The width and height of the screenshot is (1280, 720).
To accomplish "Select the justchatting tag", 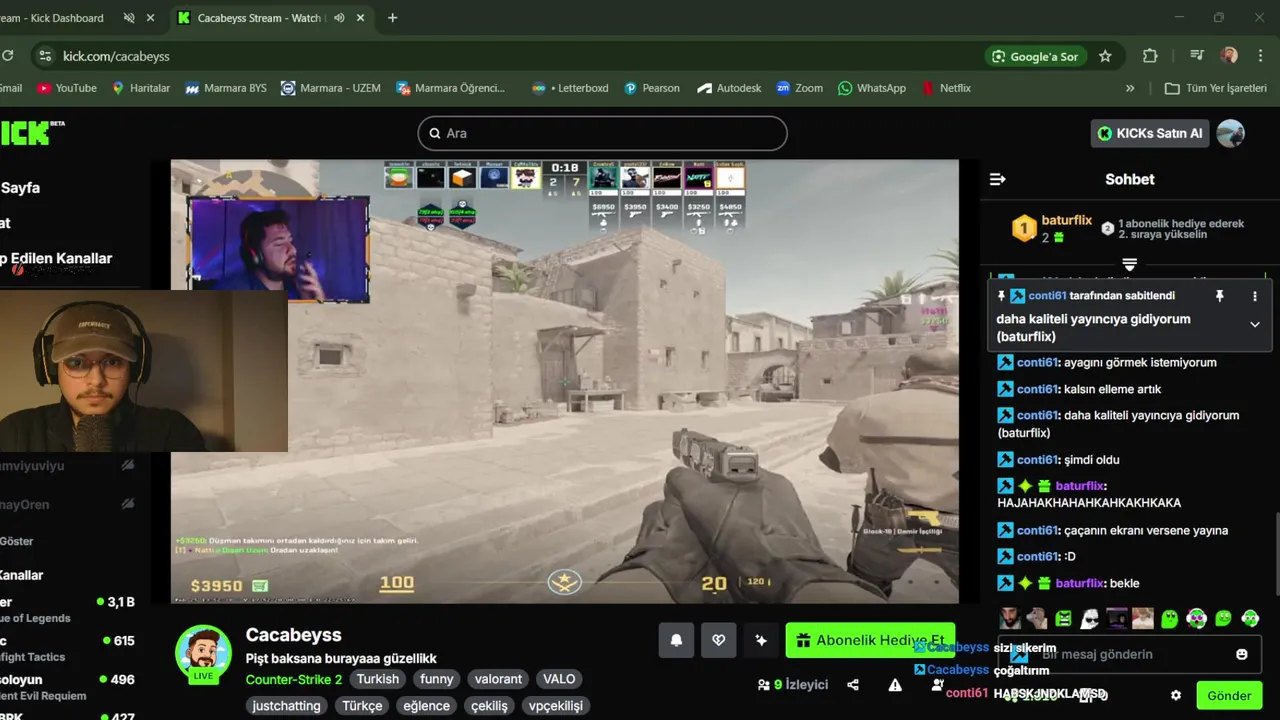I will coord(287,706).
